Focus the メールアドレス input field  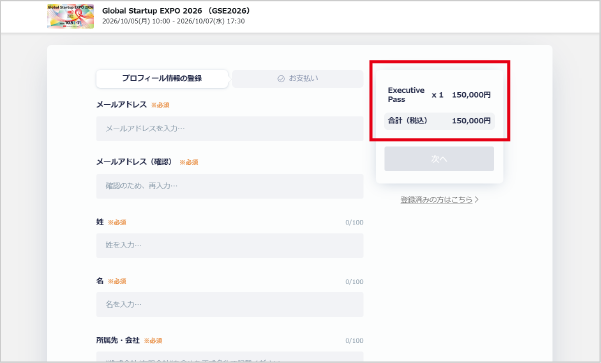point(230,128)
